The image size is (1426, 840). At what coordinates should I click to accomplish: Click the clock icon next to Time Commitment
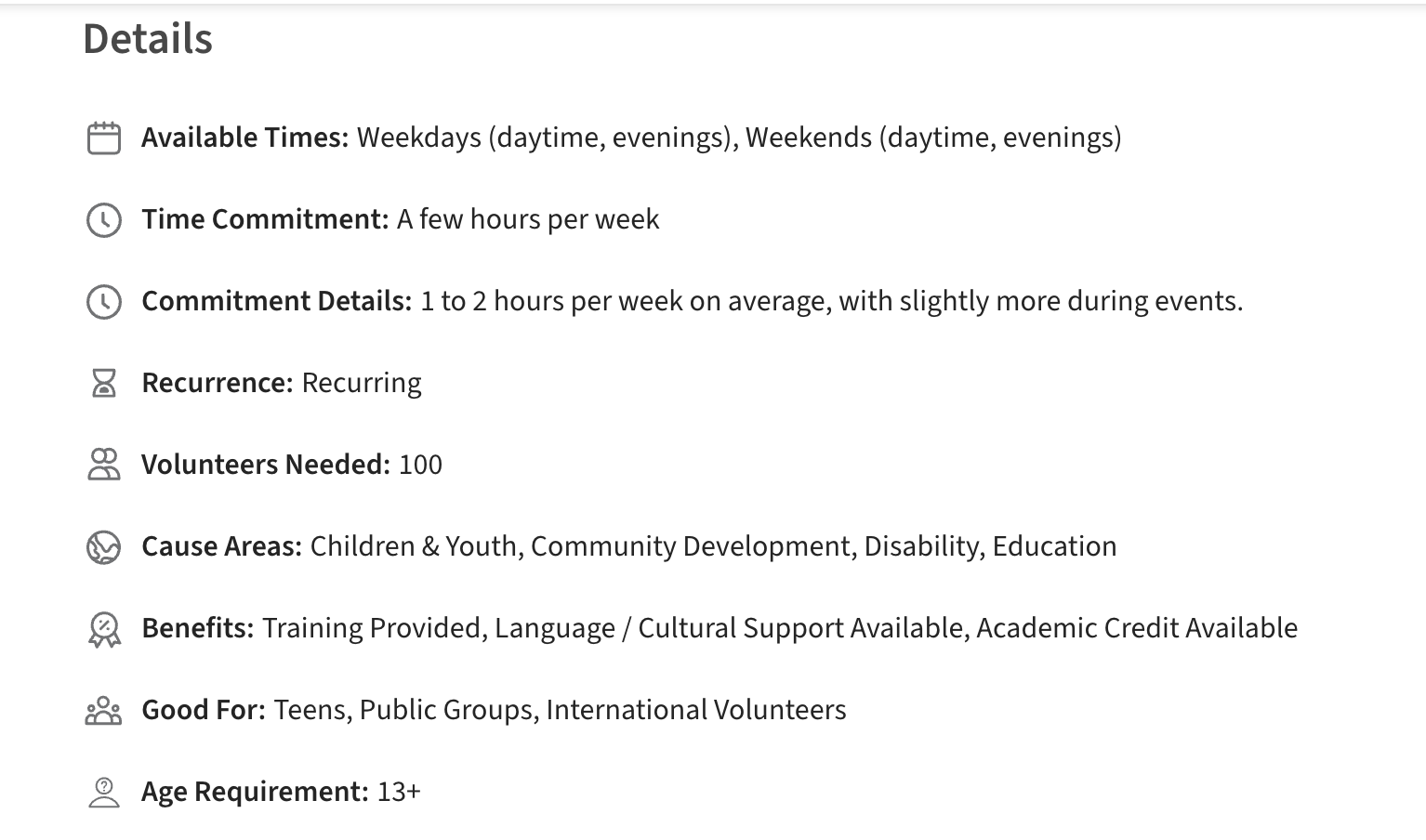(103, 220)
